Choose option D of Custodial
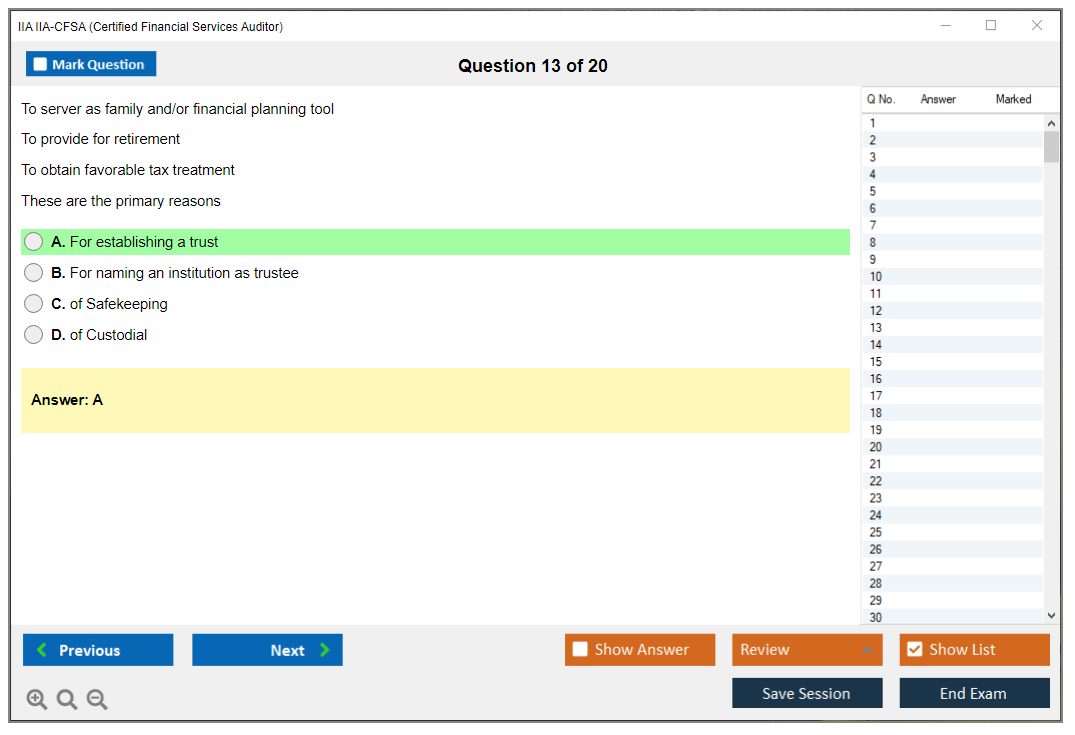Screen dimensions: 1075x735 (x=34, y=335)
